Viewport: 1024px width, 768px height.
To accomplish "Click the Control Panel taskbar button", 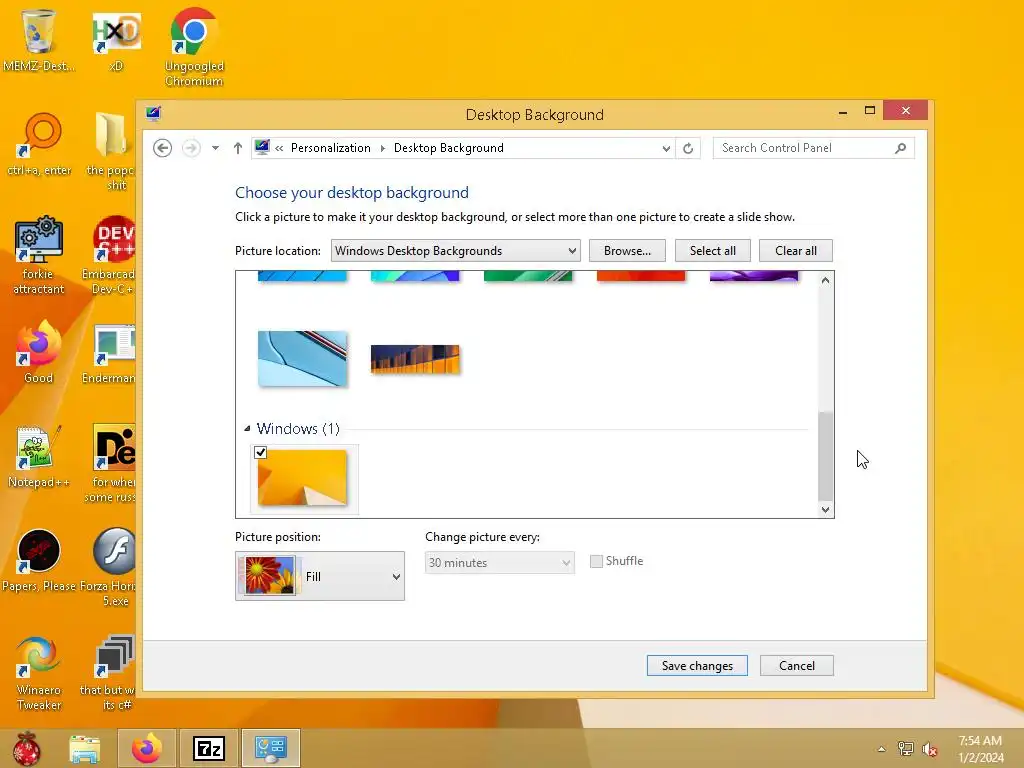I will 270,748.
